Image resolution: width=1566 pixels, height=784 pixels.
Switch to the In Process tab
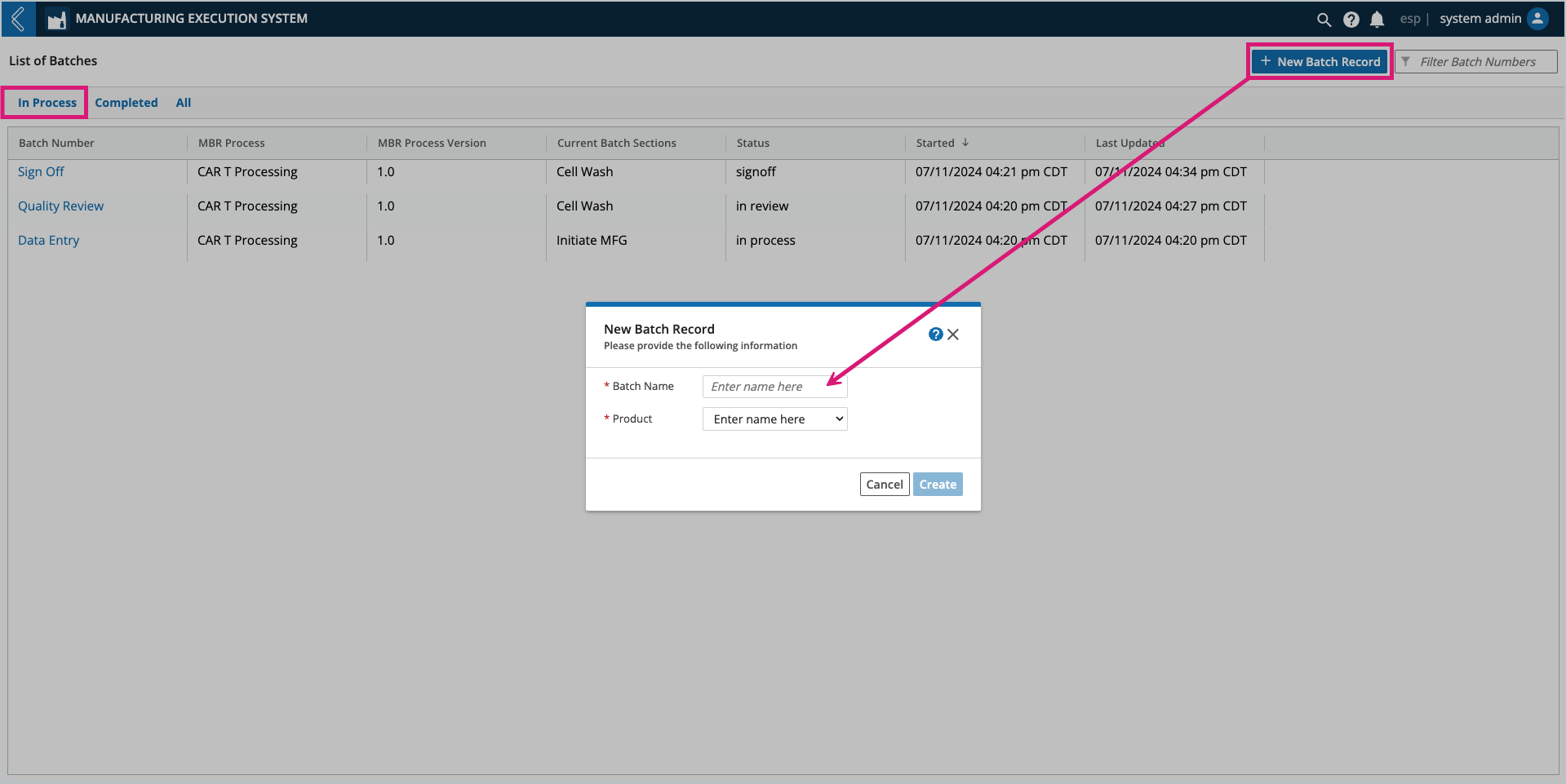point(47,103)
